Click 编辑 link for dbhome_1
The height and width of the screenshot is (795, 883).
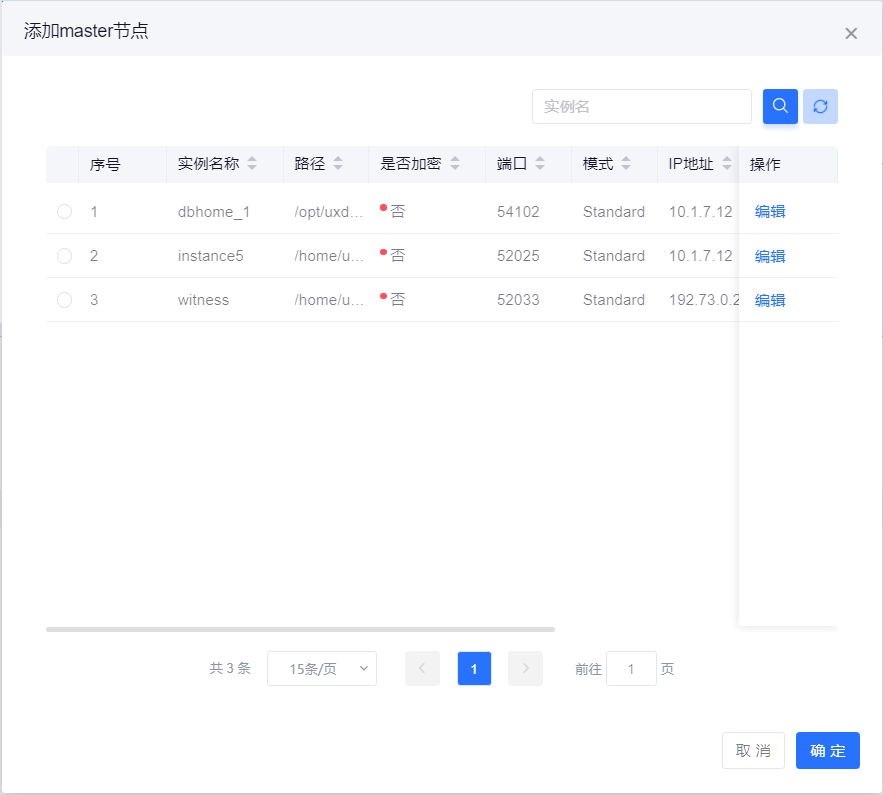[x=770, y=212]
